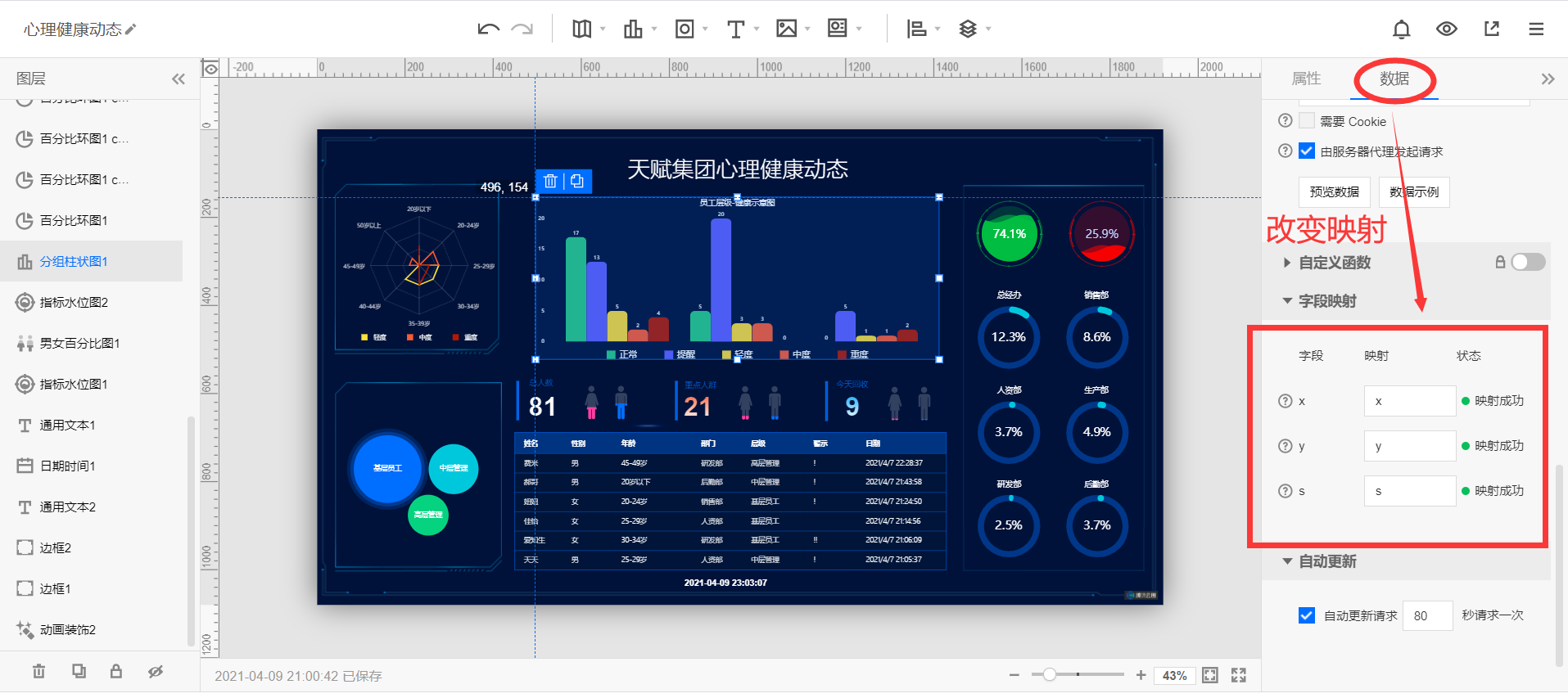1568x698 pixels.
Task: Click the zoom out minus icon
Action: pyautogui.click(x=1014, y=675)
